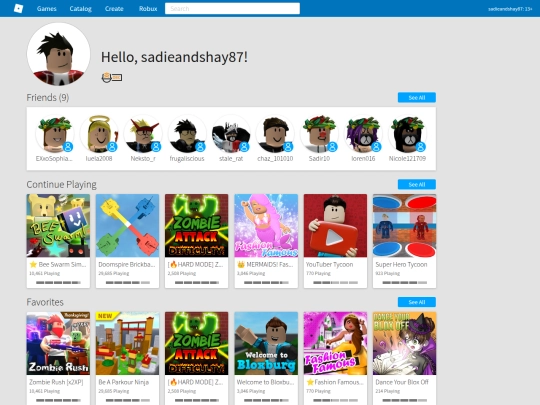The width and height of the screenshot is (540, 405).
Task: Click online status badge on Sadir10
Action: click(x=333, y=147)
